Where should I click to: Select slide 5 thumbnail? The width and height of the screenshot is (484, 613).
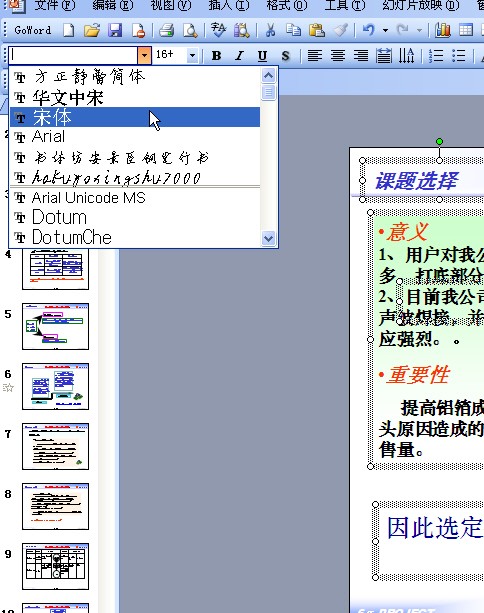click(56, 326)
